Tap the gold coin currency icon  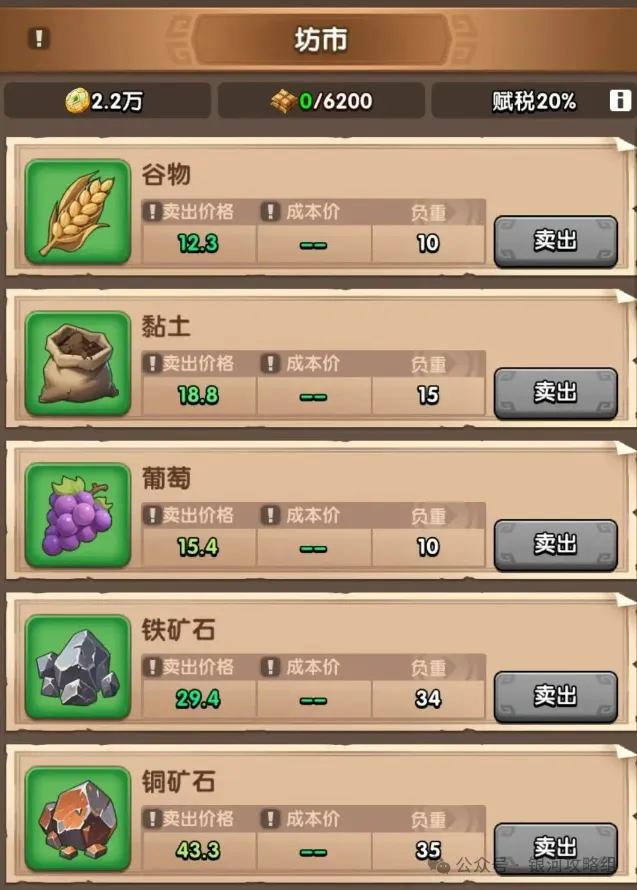[77, 101]
